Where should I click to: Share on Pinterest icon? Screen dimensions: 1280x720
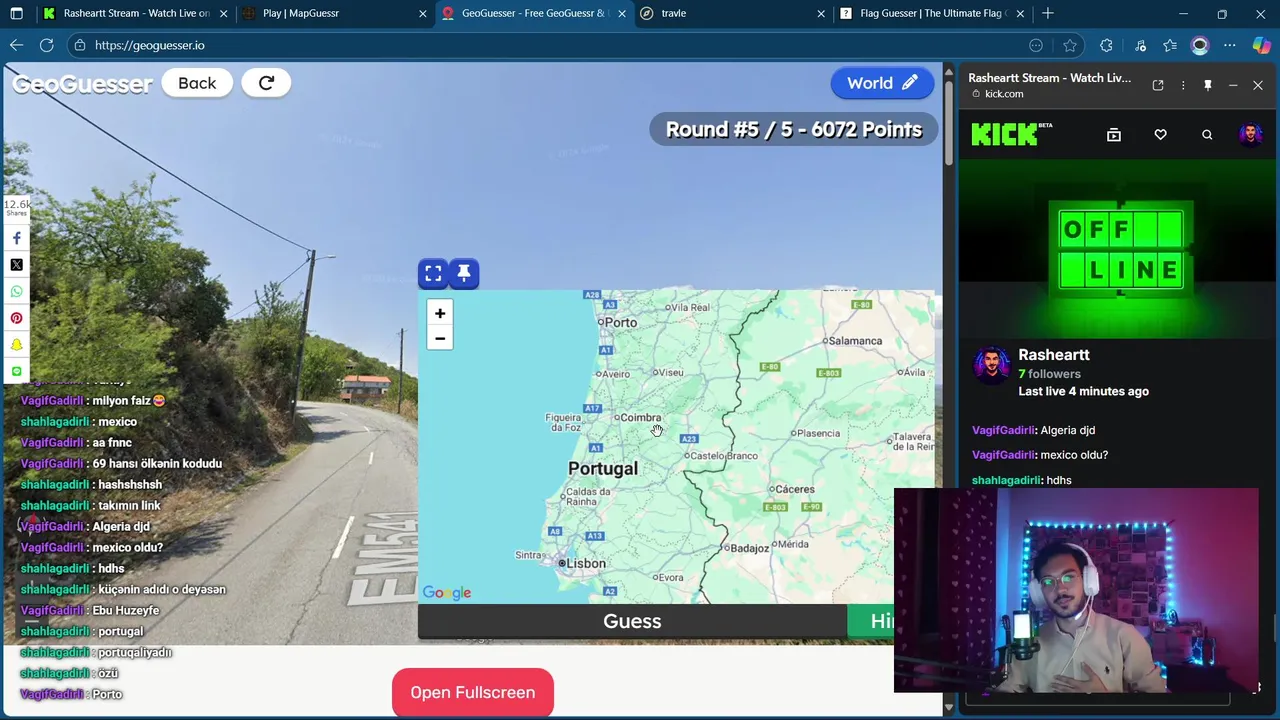click(x=16, y=318)
